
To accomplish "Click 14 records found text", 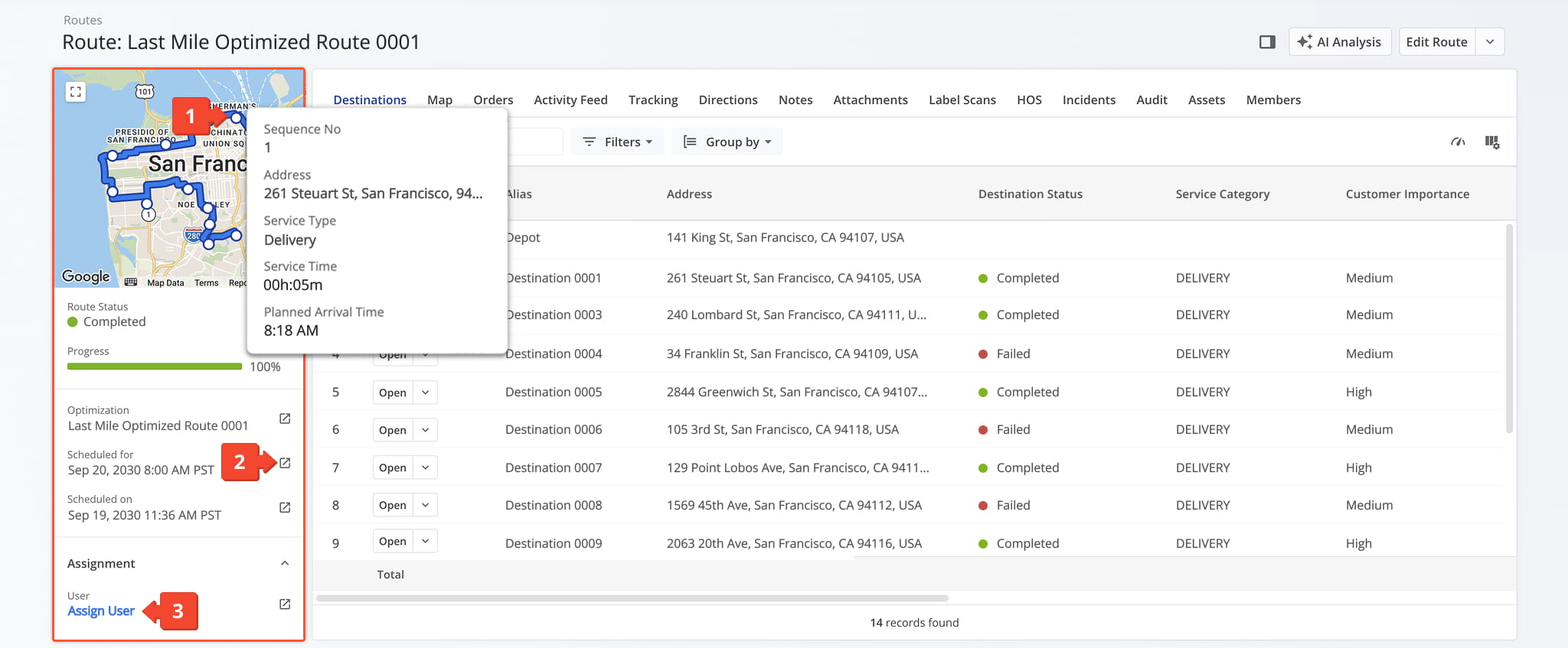I will click(x=914, y=623).
